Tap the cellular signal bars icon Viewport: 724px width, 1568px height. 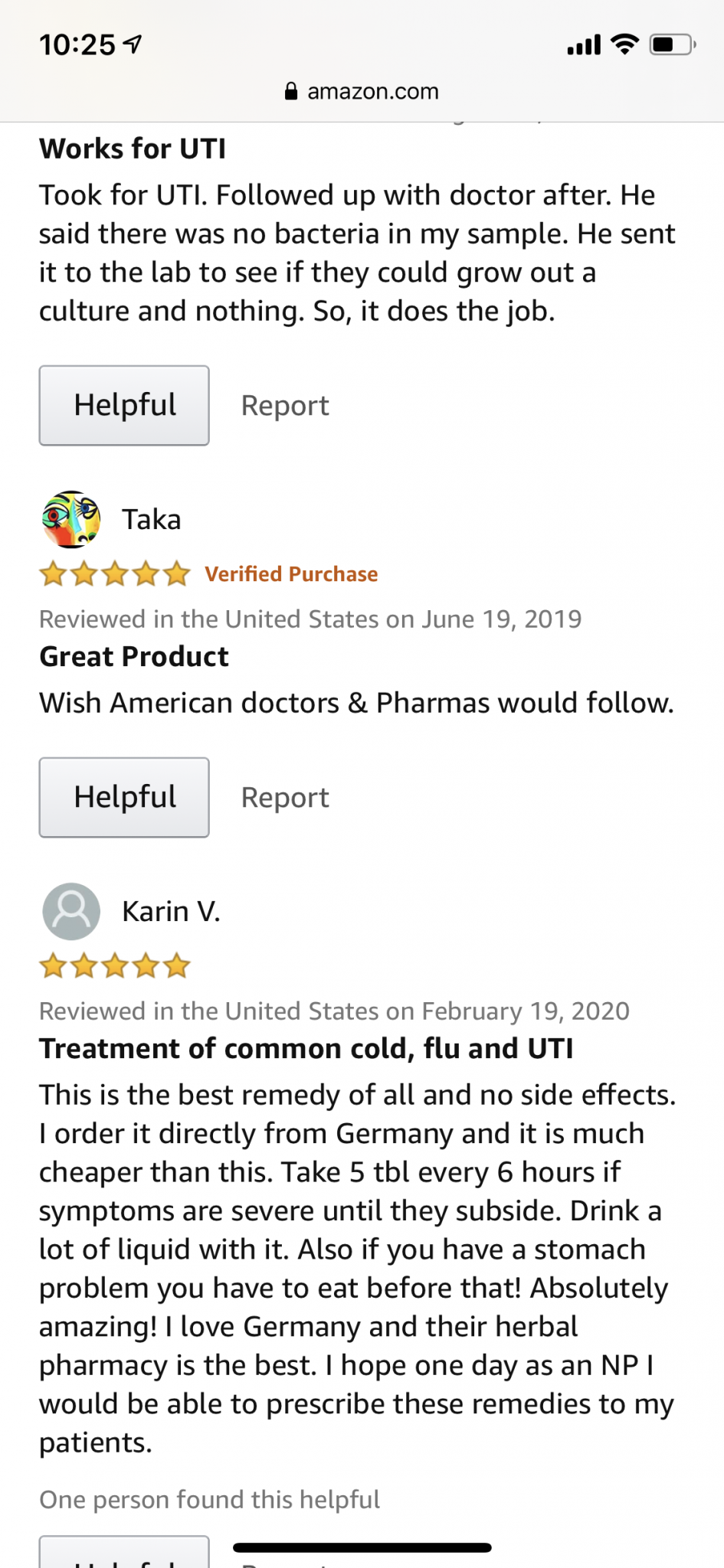point(583,45)
